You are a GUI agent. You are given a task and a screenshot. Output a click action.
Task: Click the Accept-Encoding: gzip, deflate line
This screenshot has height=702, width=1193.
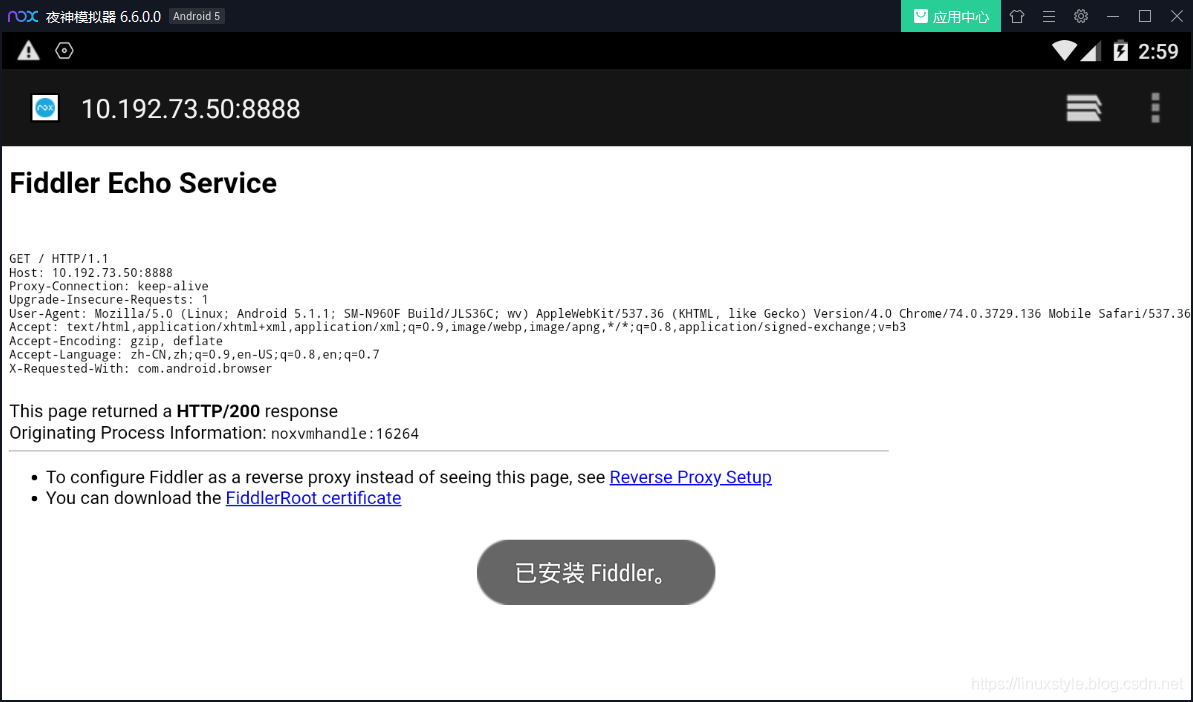[116, 341]
